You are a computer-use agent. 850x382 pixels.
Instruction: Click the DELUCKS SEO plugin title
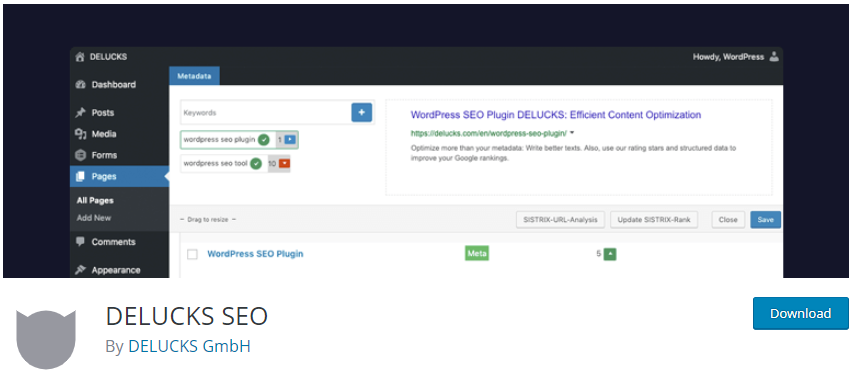click(186, 316)
